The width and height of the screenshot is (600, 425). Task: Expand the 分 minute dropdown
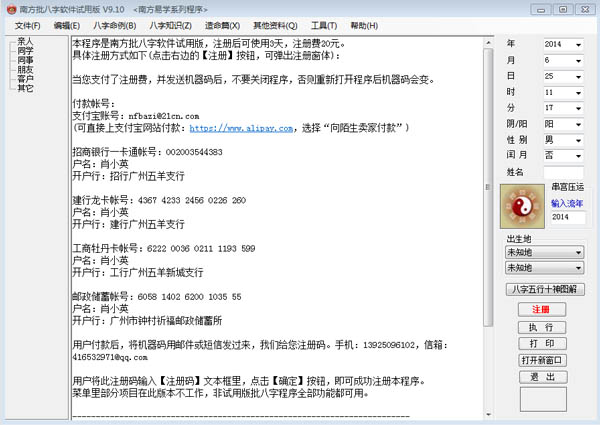click(x=578, y=109)
